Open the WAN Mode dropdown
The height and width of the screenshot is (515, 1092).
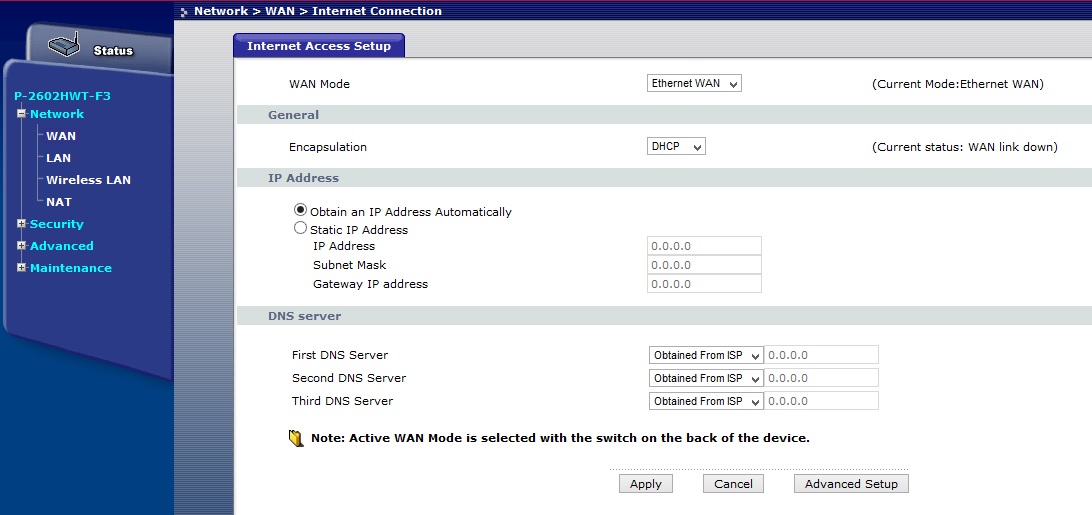(694, 84)
